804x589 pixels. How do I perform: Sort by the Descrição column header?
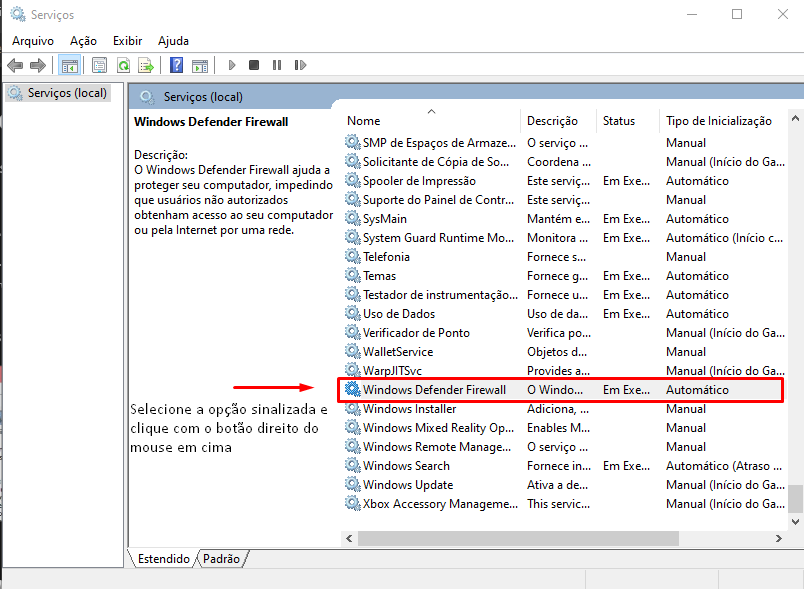click(558, 121)
